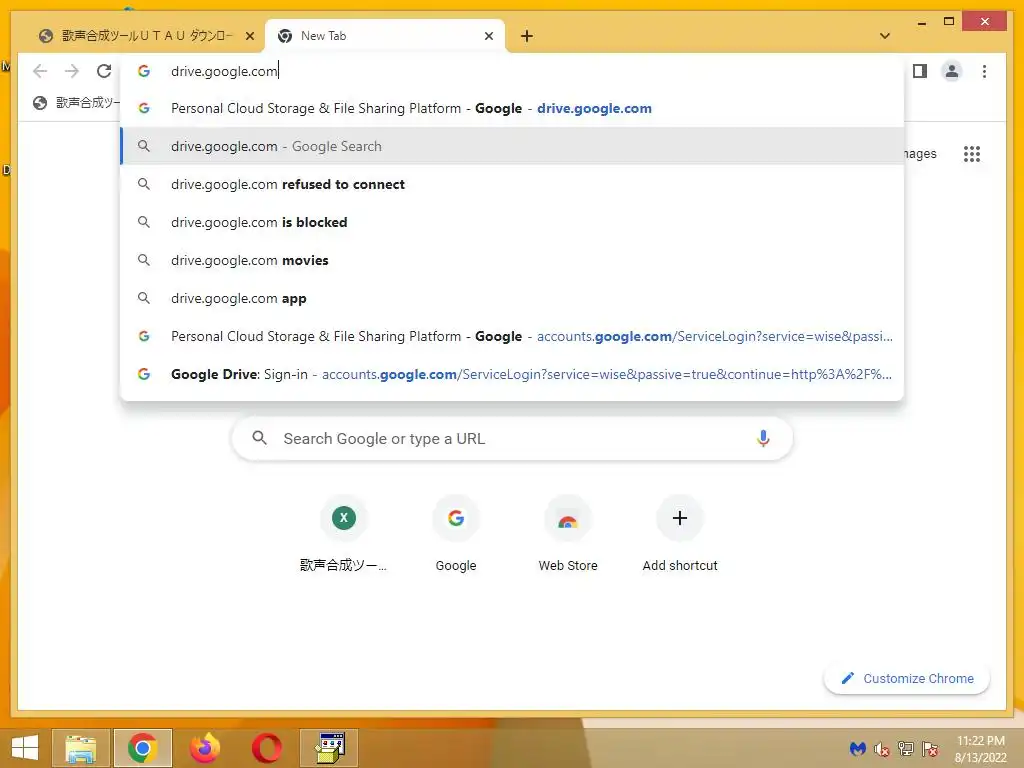Close the New Tab tab
Image resolution: width=1024 pixels, height=768 pixels.
pyautogui.click(x=488, y=36)
